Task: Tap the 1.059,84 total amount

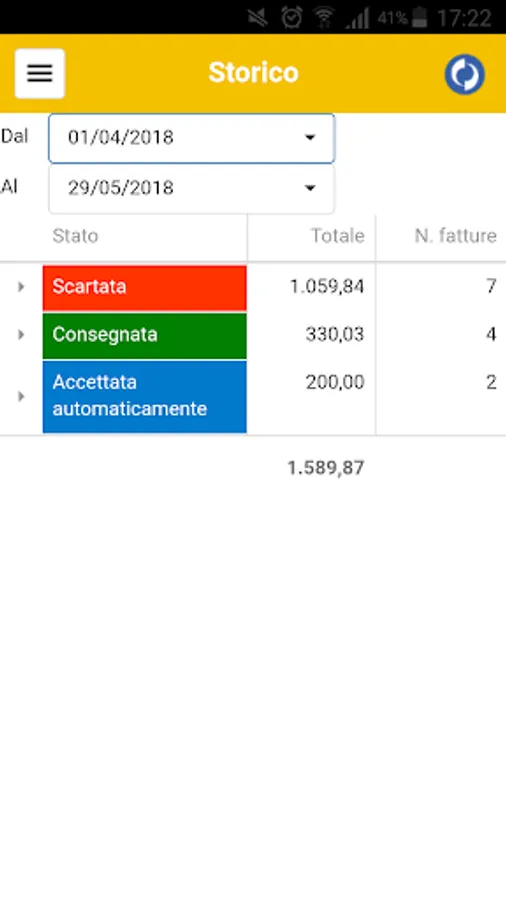Action: click(x=326, y=286)
